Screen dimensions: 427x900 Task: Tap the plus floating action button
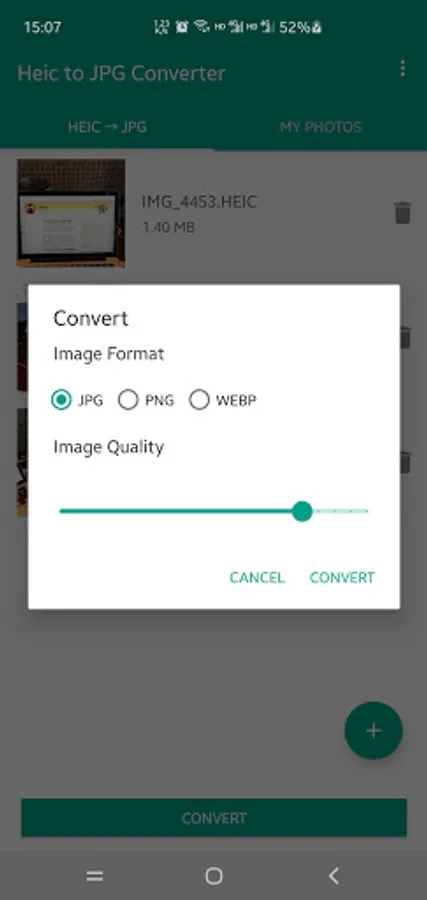tap(374, 730)
